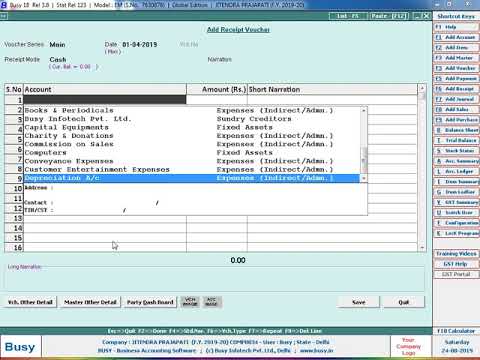This screenshot has width=480, height=360.
Task: Open Acc. Summary shortcut
Action: click(456, 161)
